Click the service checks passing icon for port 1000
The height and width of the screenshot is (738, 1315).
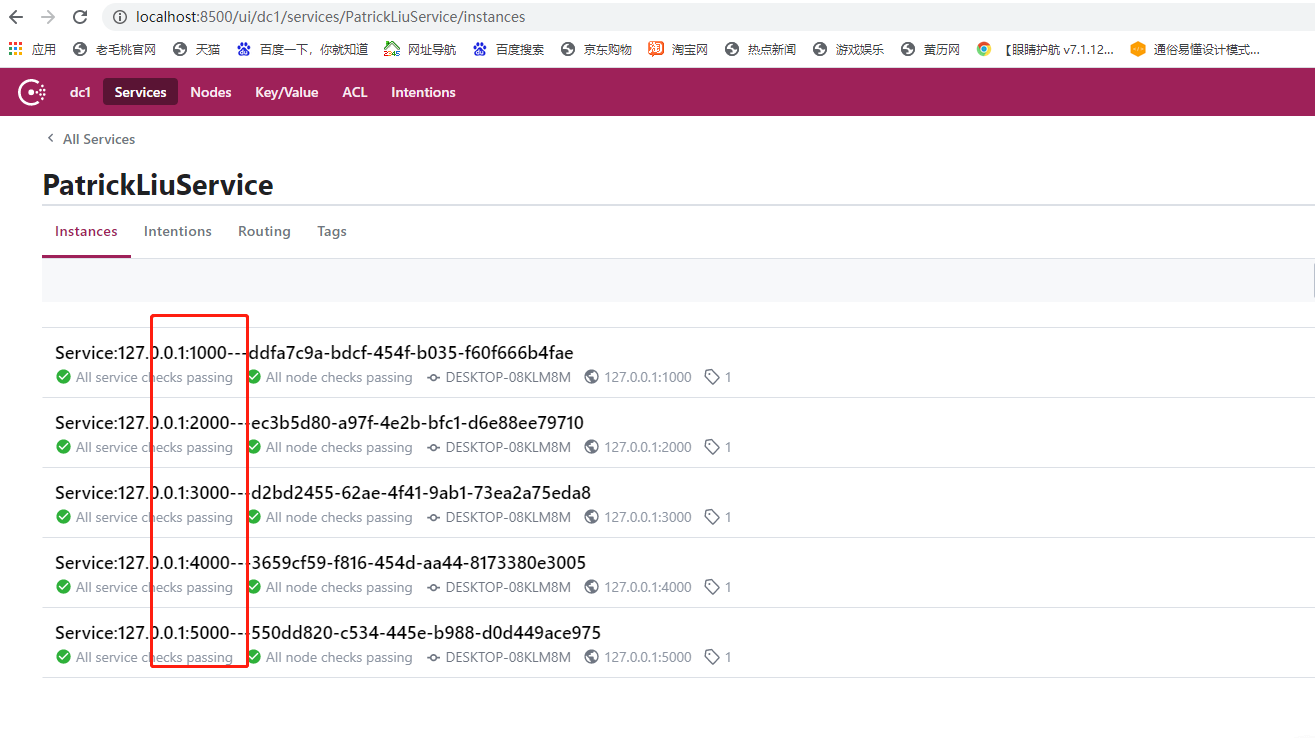[63, 377]
